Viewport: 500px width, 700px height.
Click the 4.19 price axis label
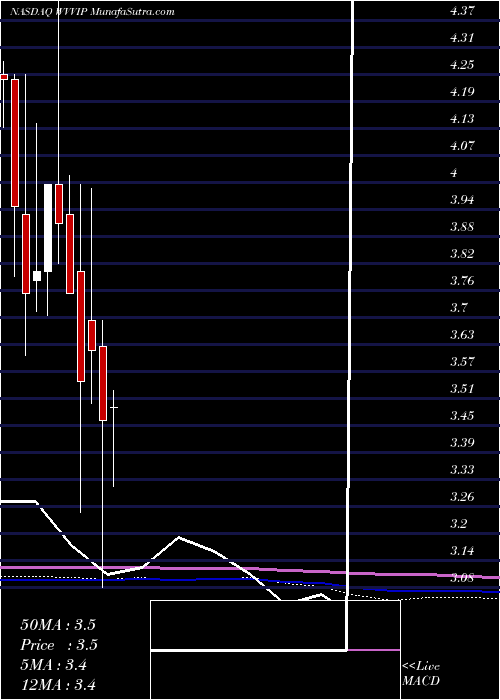pos(462,92)
